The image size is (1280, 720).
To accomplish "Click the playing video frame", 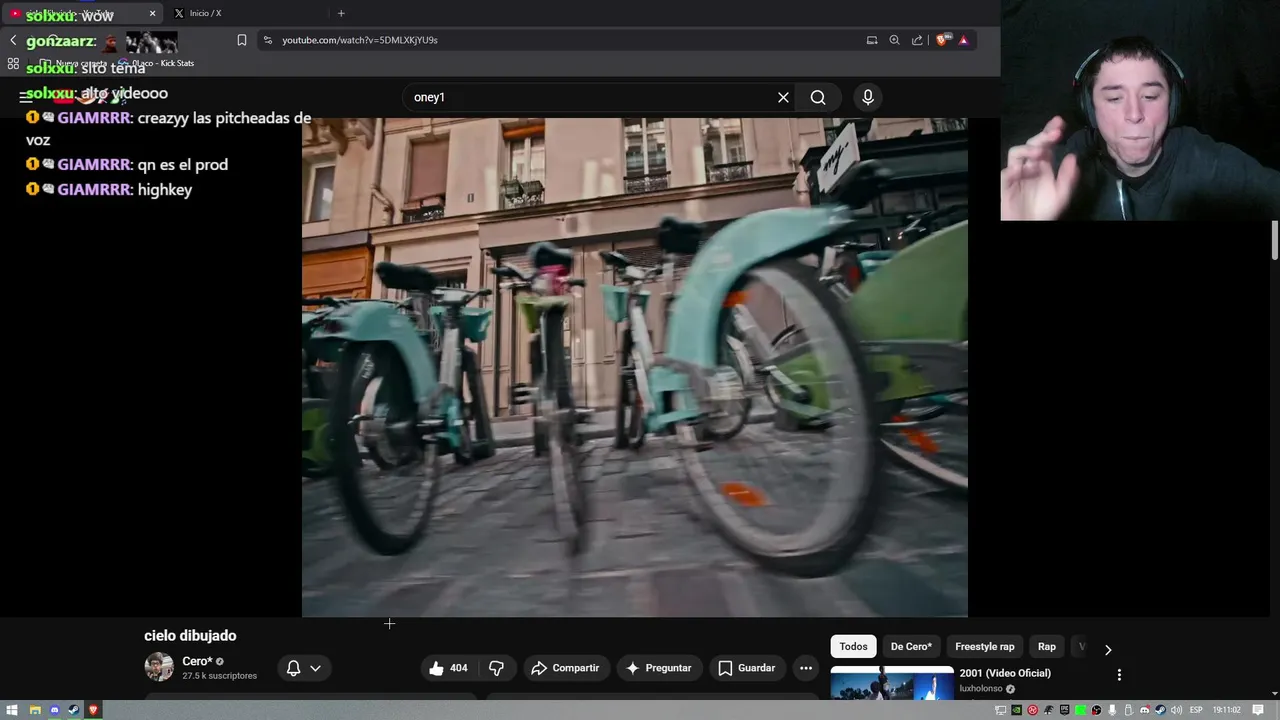I will pos(635,367).
